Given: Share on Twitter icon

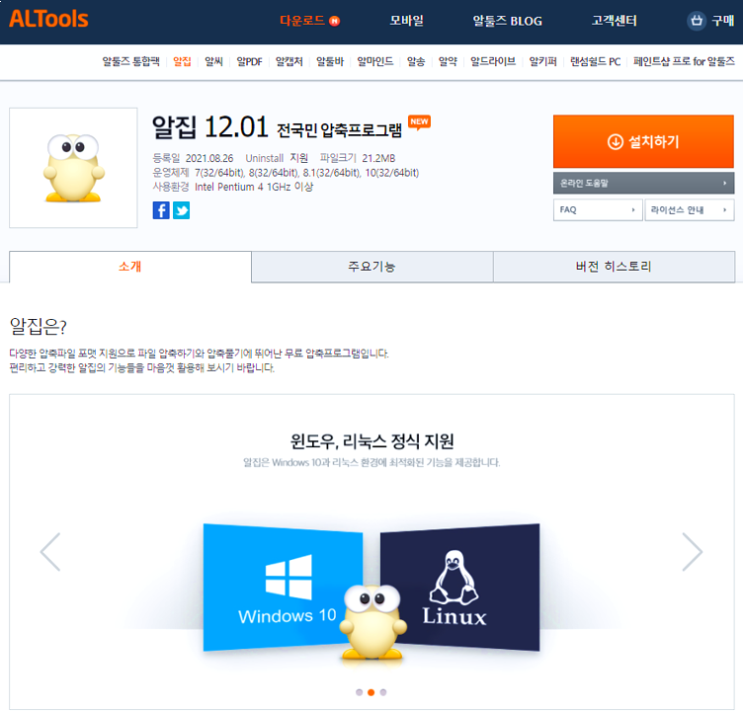Looking at the screenshot, I should pos(181,210).
